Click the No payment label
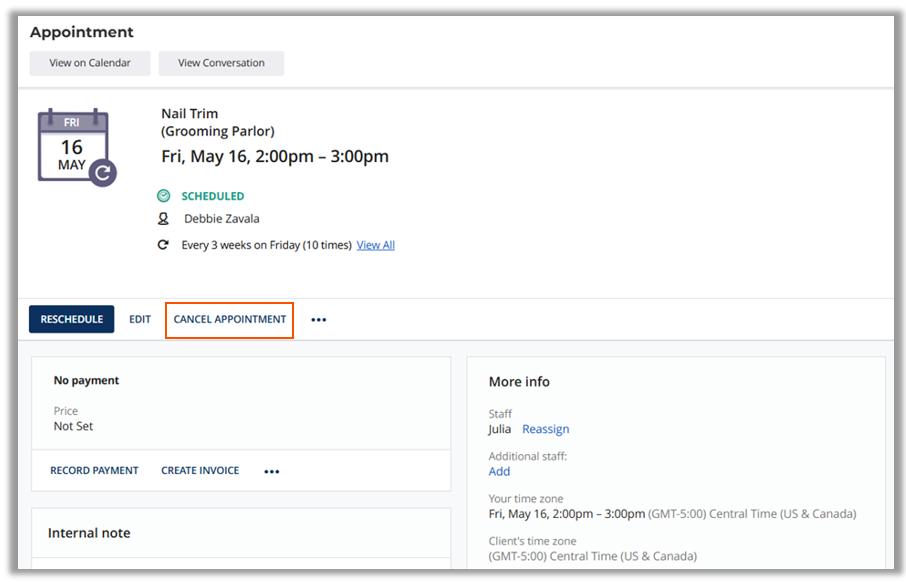906x582 pixels. coord(86,380)
